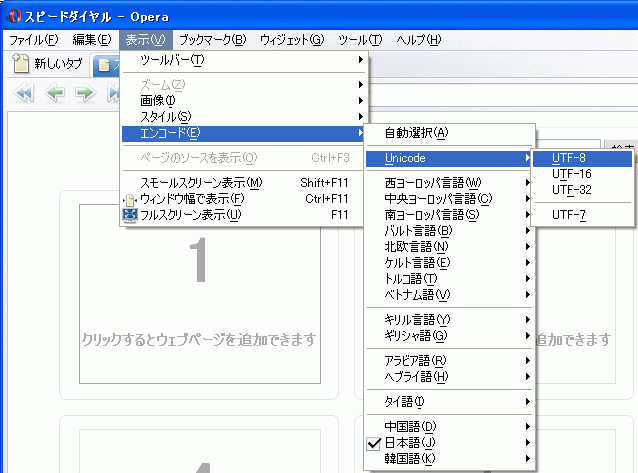Open the 編集(E) menu
638x473 pixels.
coord(92,40)
